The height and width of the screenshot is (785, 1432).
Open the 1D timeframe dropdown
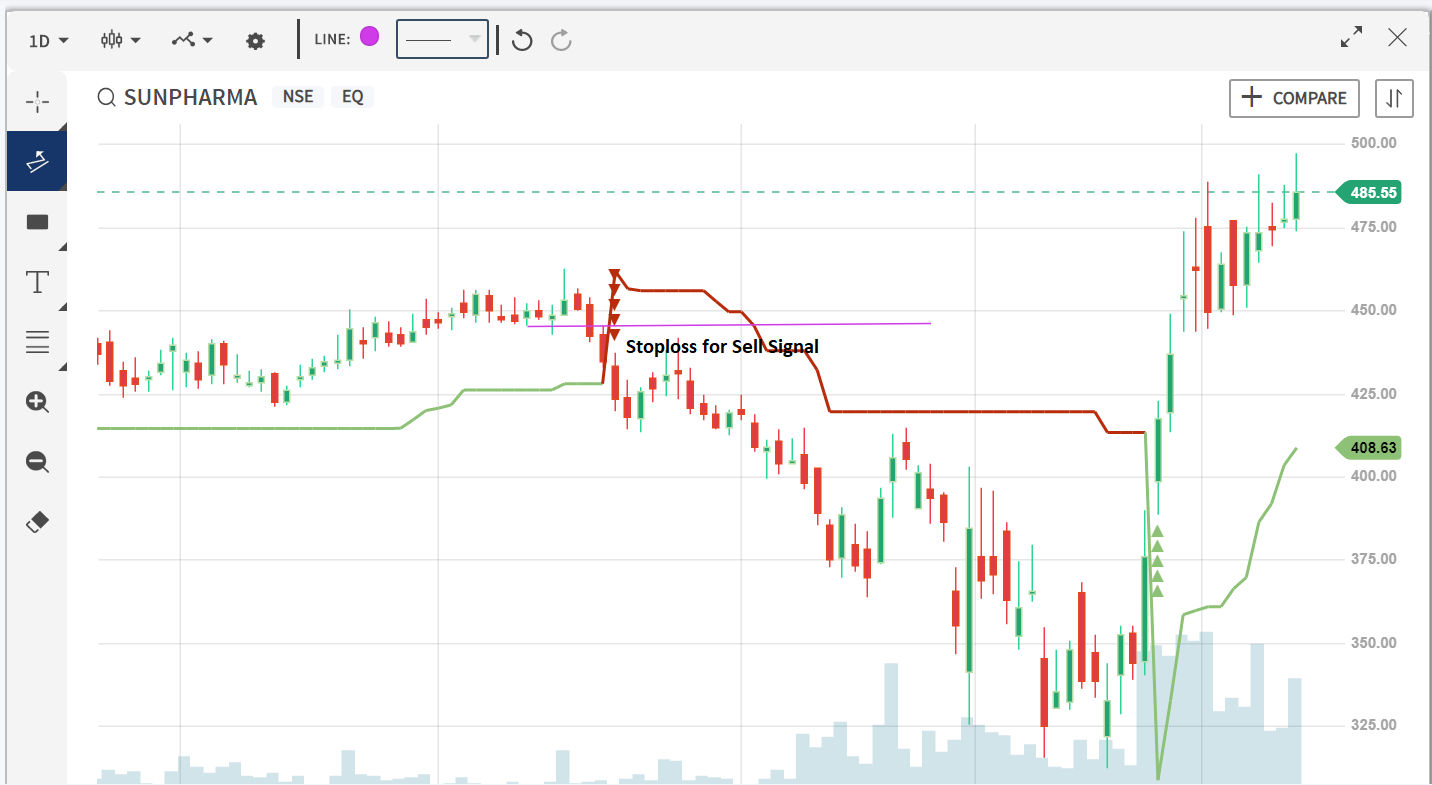48,40
